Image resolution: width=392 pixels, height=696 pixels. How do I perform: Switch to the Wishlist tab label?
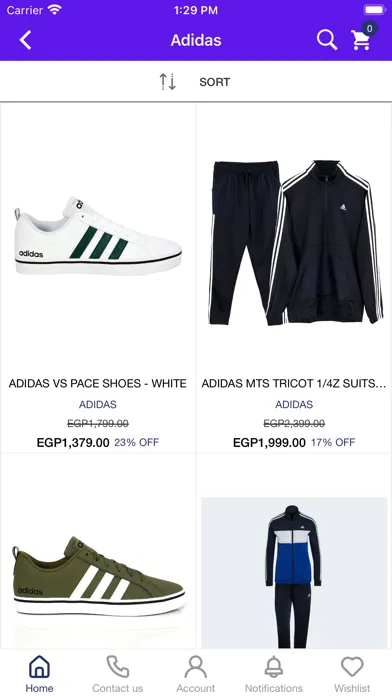[352, 688]
